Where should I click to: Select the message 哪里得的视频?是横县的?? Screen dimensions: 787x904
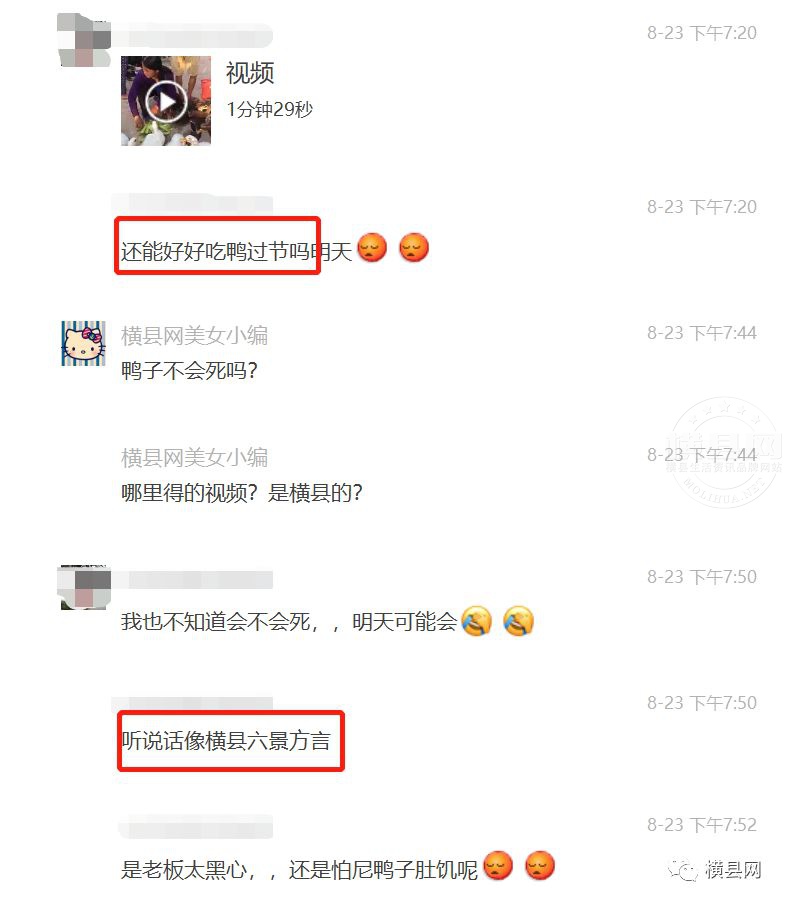242,492
